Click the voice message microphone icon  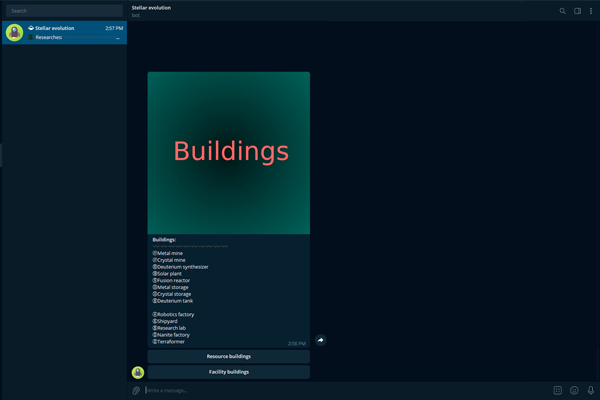(x=591, y=390)
